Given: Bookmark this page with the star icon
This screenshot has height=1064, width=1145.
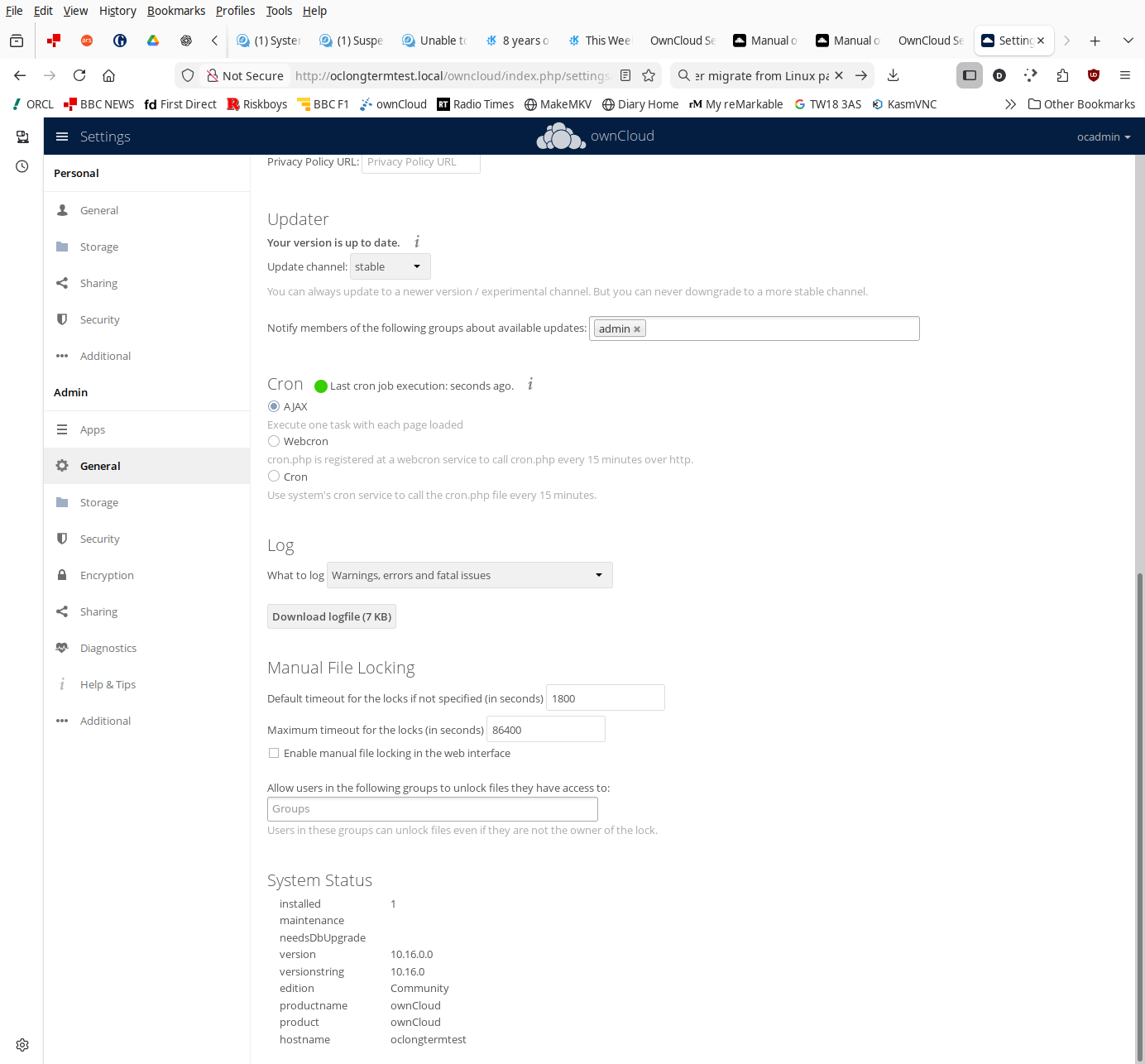Looking at the screenshot, I should coord(649,75).
